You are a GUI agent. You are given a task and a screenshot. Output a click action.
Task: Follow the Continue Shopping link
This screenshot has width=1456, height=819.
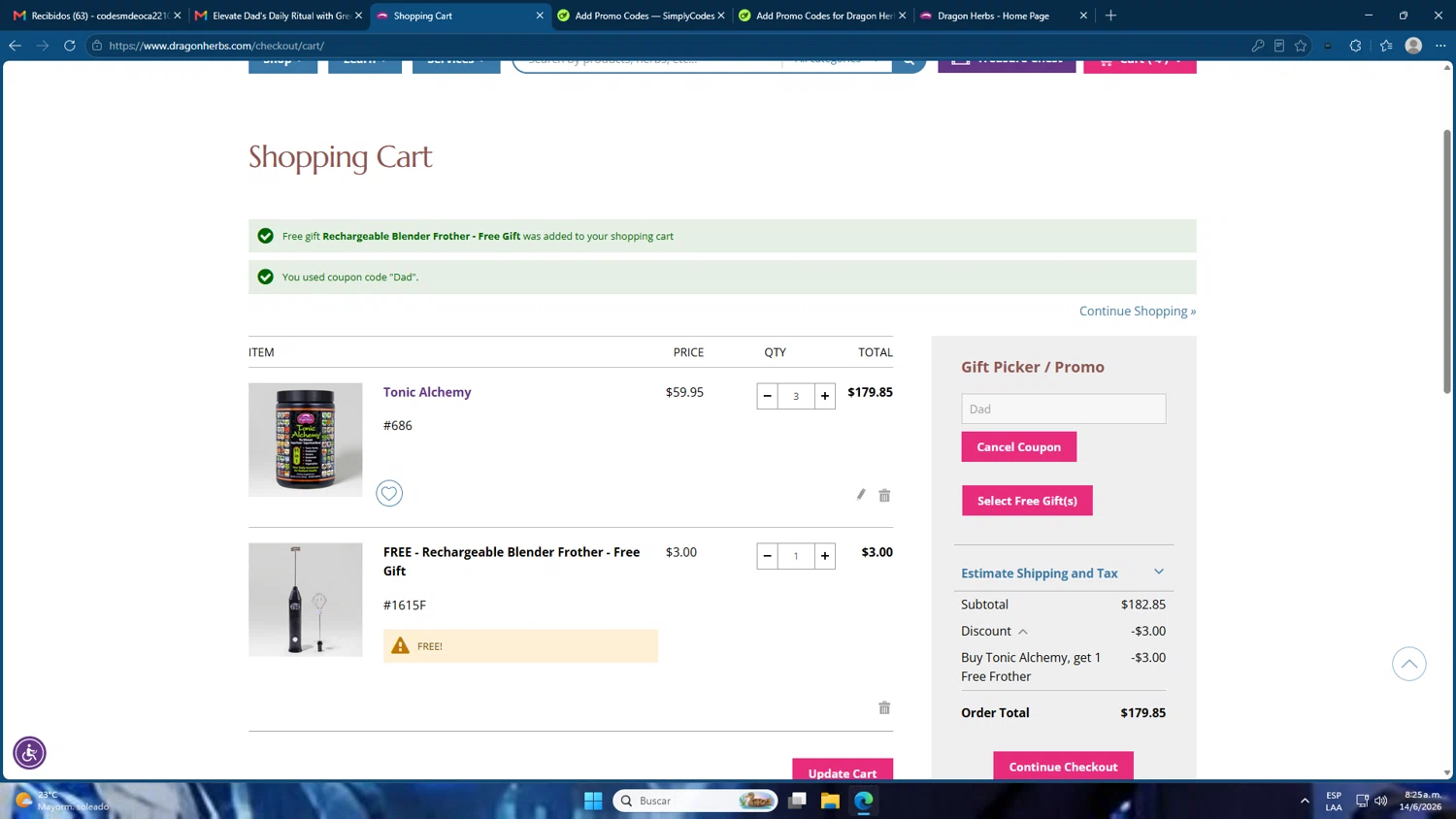pos(1138,311)
